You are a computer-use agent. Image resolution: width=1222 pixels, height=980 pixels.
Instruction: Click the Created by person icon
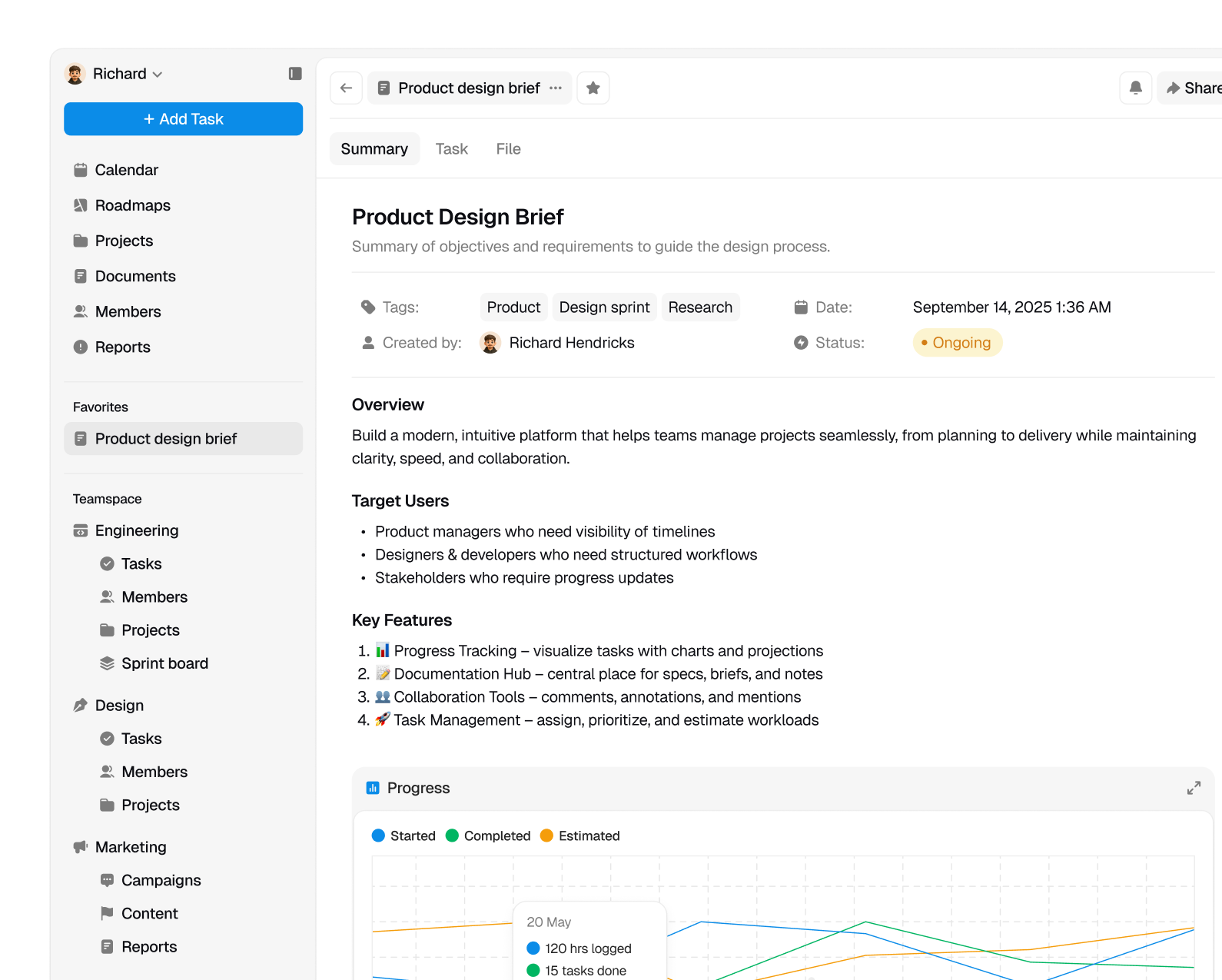click(368, 343)
